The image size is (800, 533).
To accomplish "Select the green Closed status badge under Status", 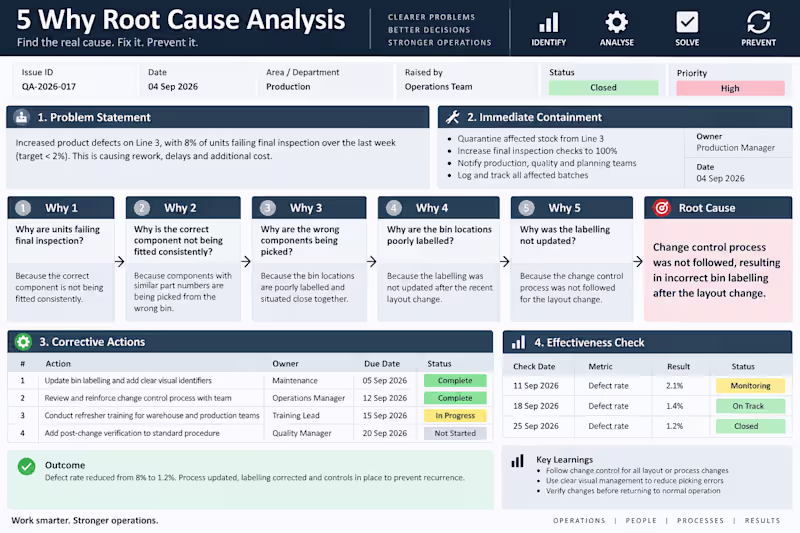I will 604,88.
